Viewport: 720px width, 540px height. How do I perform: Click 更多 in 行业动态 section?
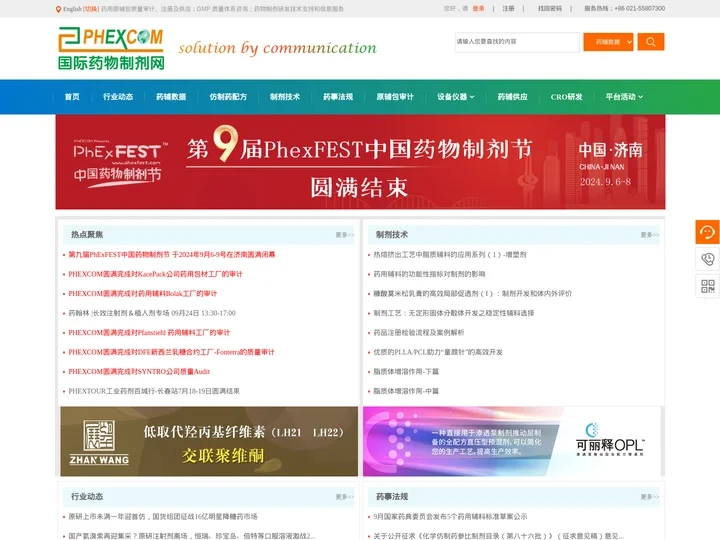click(344, 497)
